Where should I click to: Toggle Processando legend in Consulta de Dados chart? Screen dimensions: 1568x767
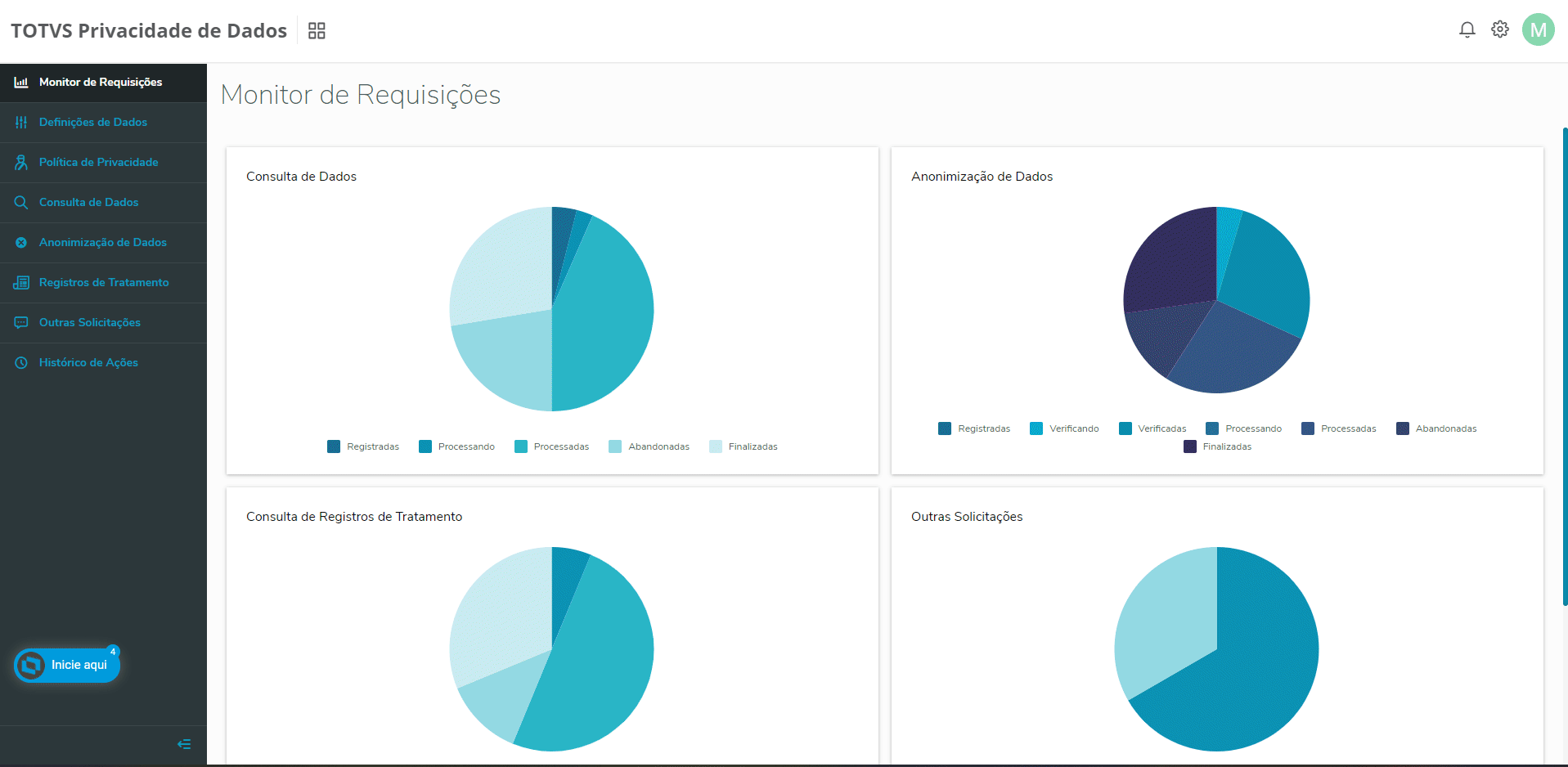[x=456, y=446]
